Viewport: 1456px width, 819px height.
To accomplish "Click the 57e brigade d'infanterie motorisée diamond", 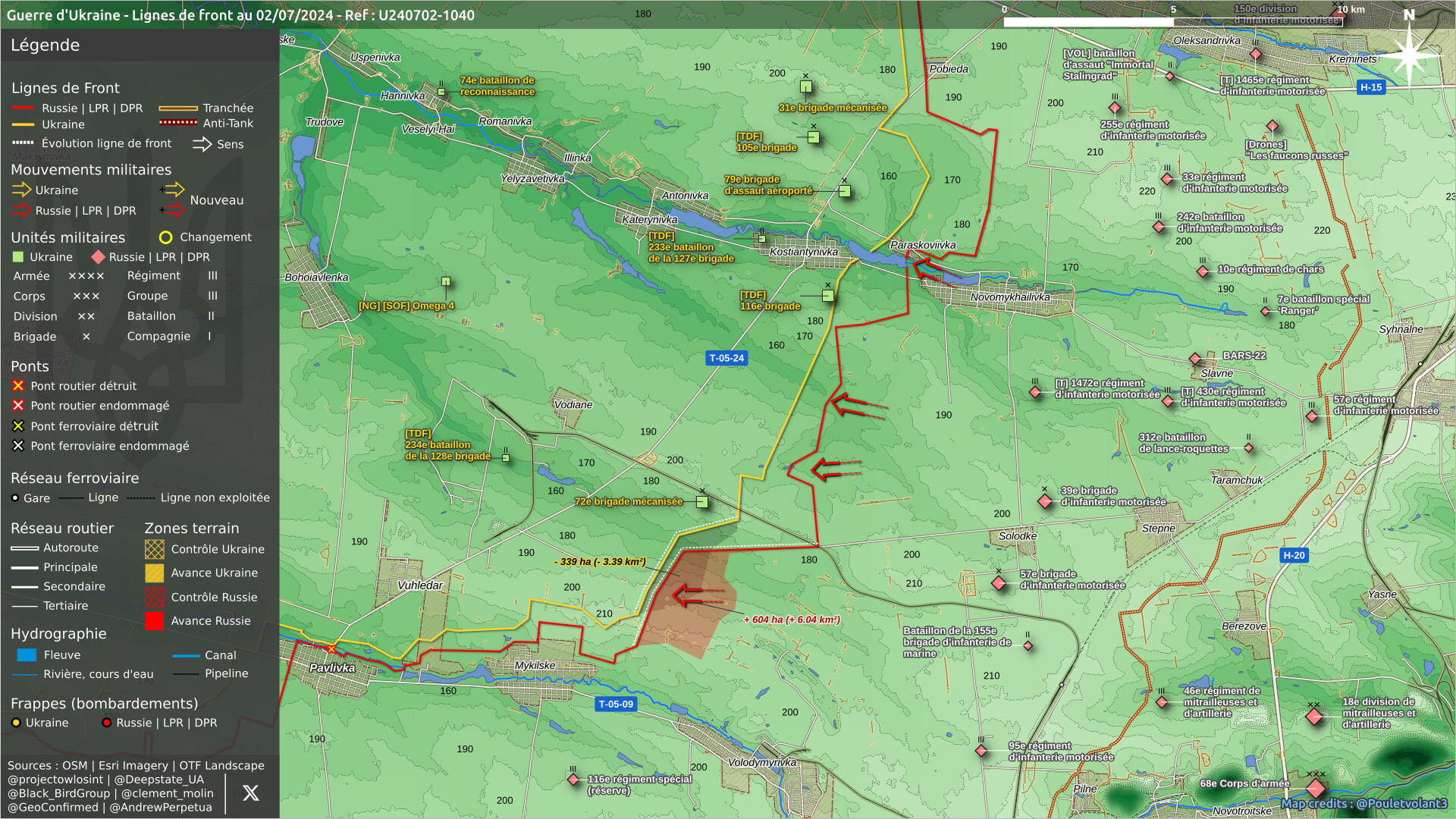I will coord(999,583).
